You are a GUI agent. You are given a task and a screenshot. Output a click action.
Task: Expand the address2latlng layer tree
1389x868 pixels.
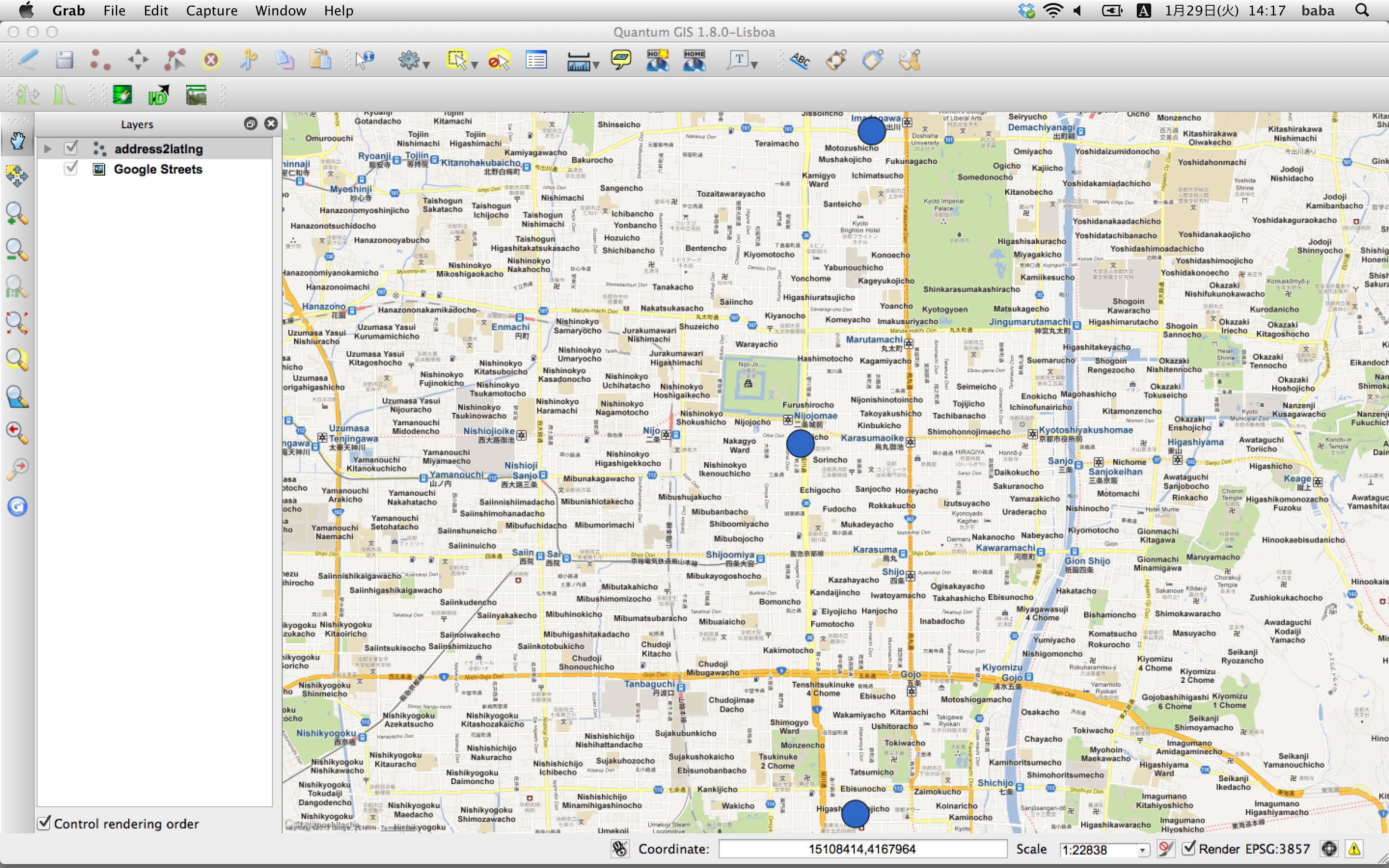click(48, 149)
